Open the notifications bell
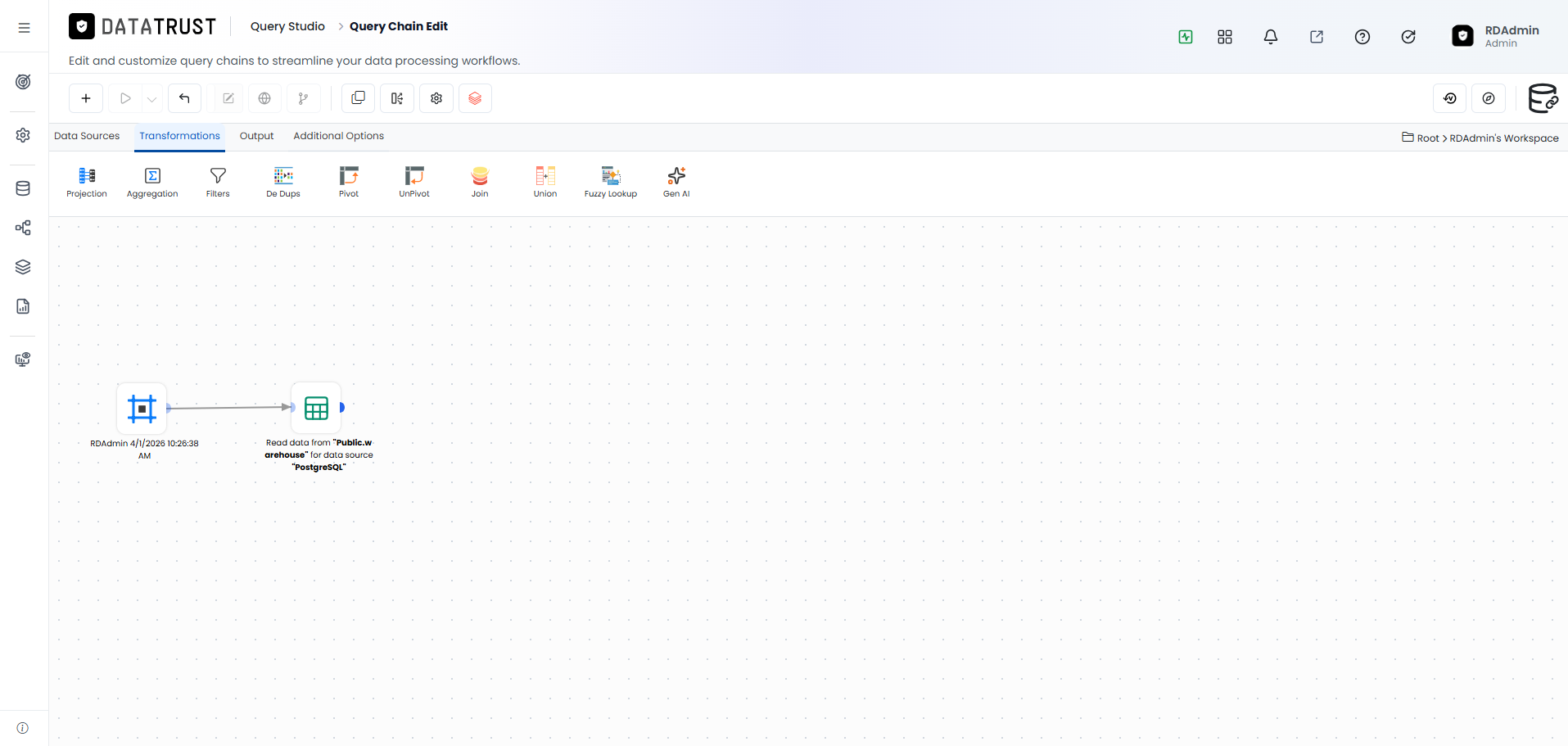Screen dimensions: 1568x746 1271,37
